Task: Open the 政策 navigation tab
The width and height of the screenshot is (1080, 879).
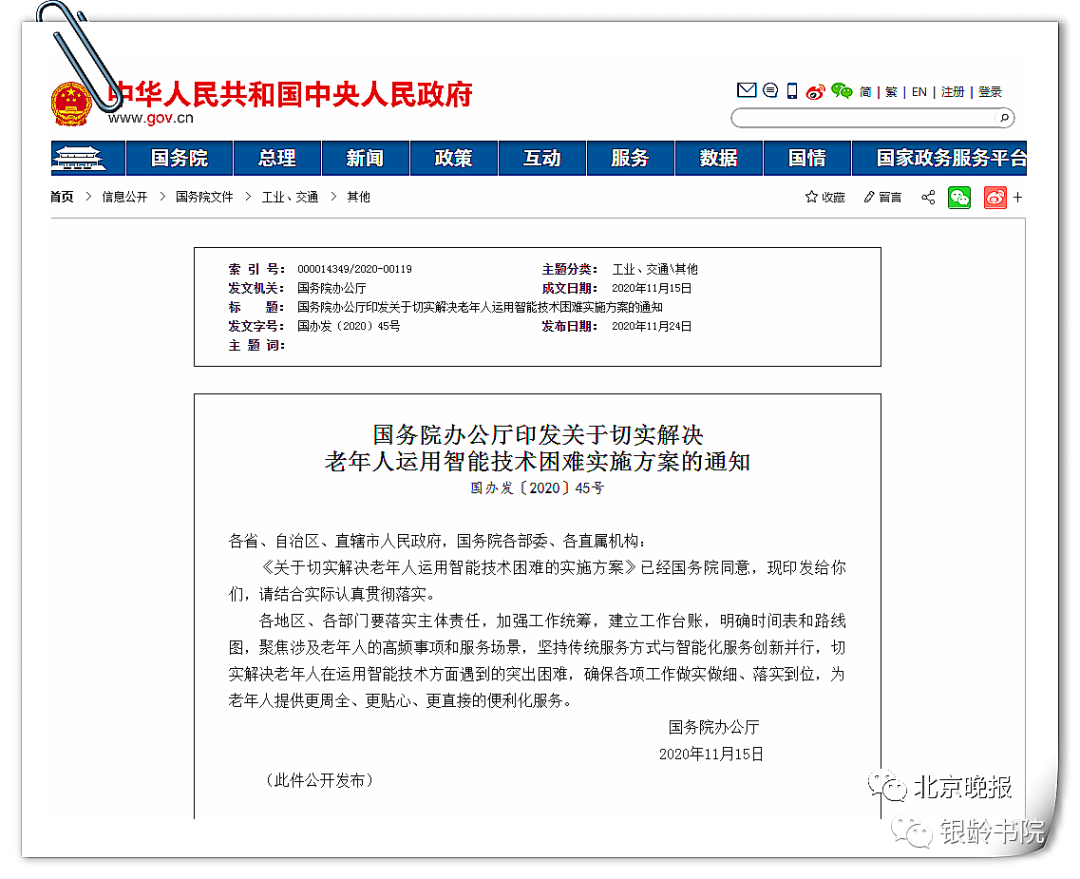Action: 453,158
